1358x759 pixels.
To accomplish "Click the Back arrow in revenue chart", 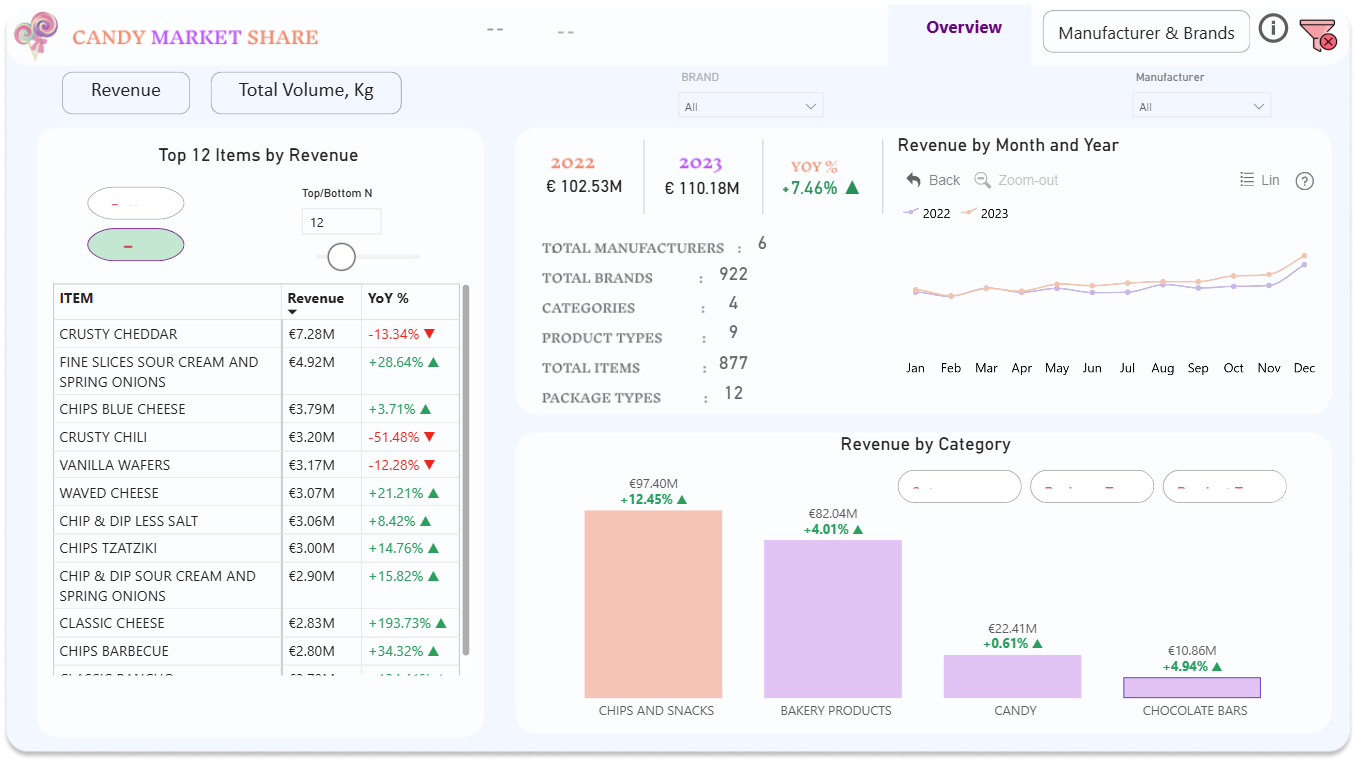I will (914, 180).
